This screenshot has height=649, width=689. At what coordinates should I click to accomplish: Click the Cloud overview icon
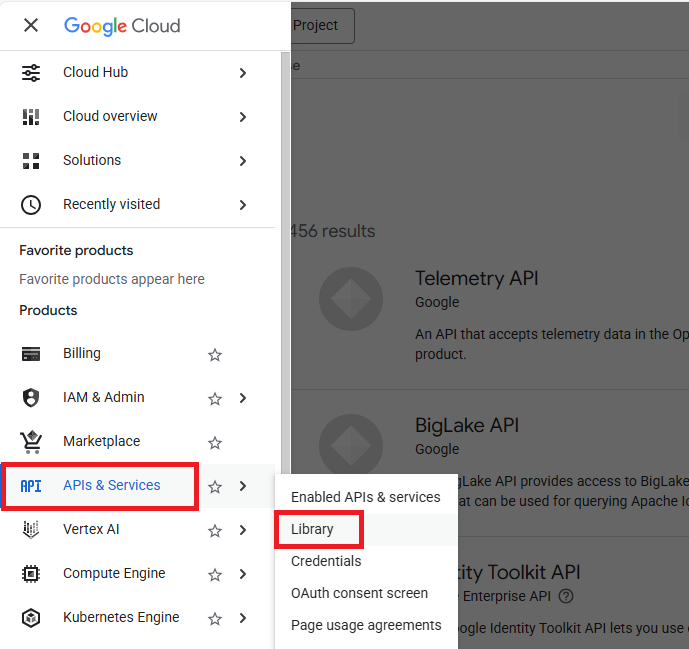click(x=31, y=117)
